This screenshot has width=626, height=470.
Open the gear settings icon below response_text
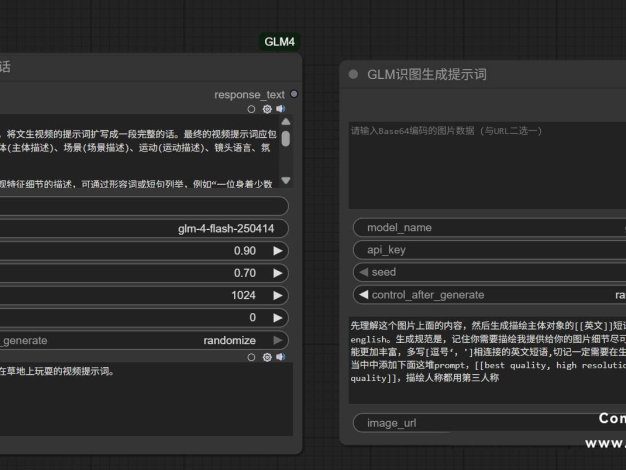point(267,109)
